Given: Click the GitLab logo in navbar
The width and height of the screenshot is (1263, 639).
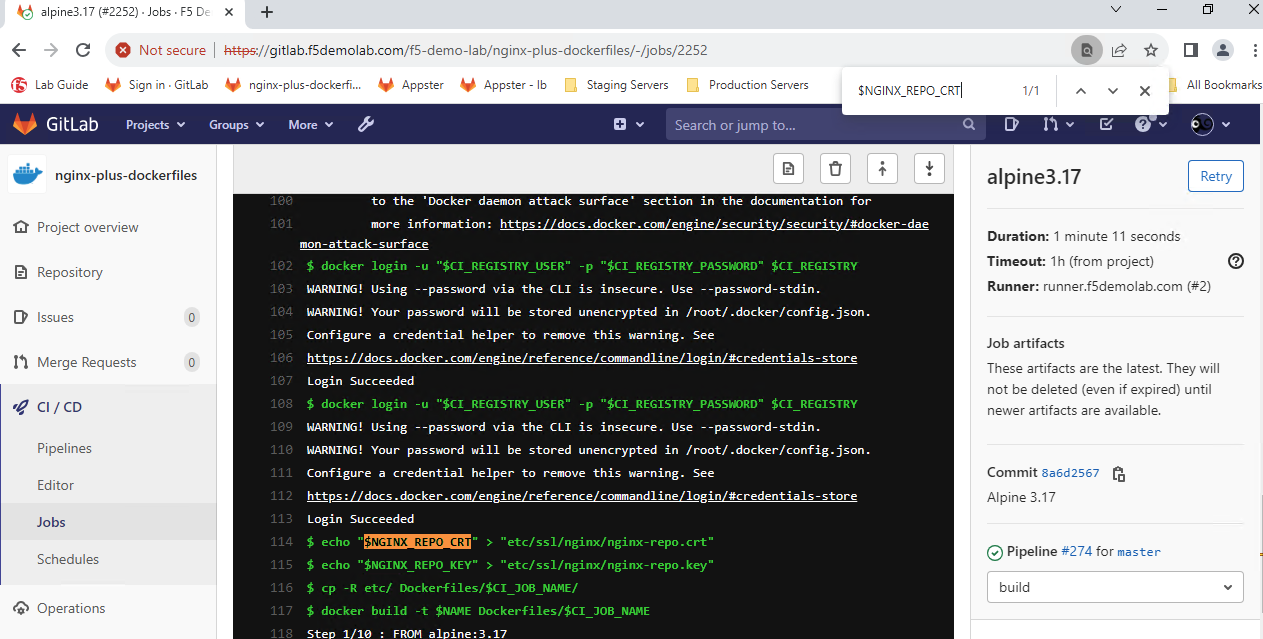Looking at the screenshot, I should (53, 124).
